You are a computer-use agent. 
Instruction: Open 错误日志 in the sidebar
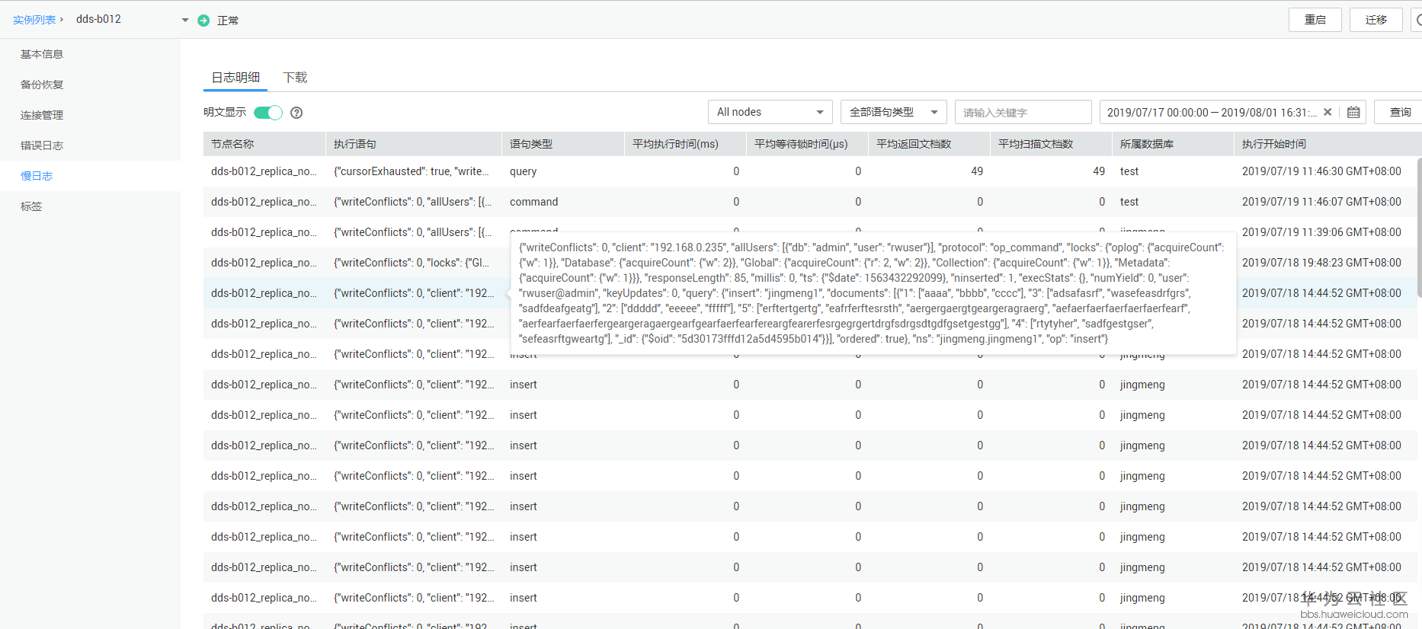click(42, 145)
